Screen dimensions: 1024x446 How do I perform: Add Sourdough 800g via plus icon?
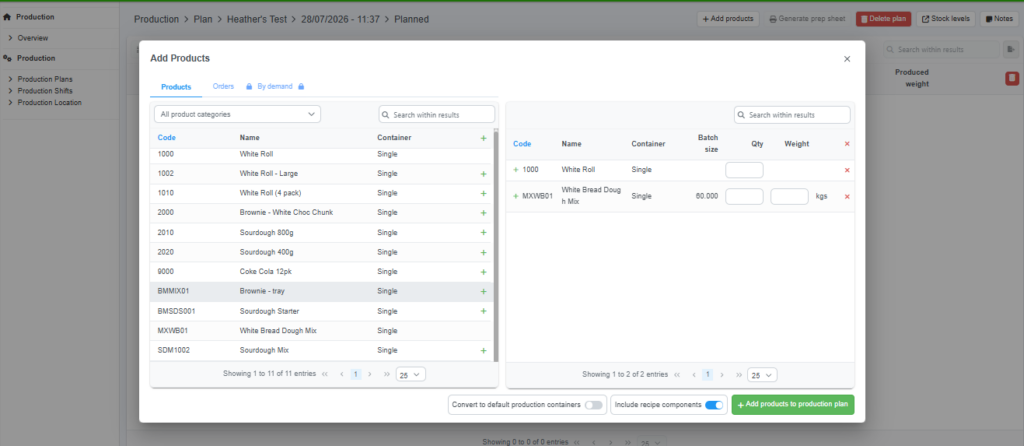click(x=483, y=232)
